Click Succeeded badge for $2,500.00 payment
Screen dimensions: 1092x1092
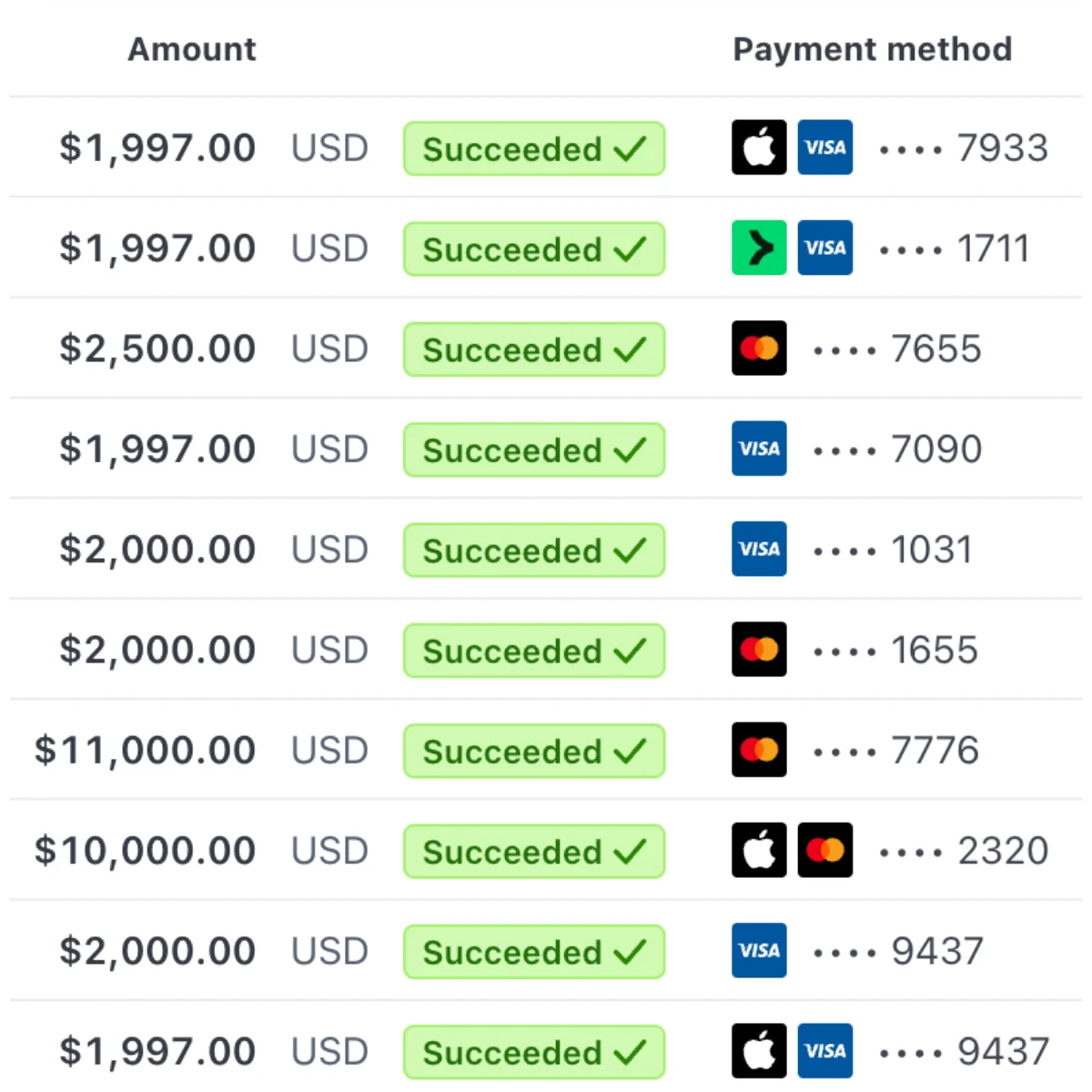[x=534, y=349]
